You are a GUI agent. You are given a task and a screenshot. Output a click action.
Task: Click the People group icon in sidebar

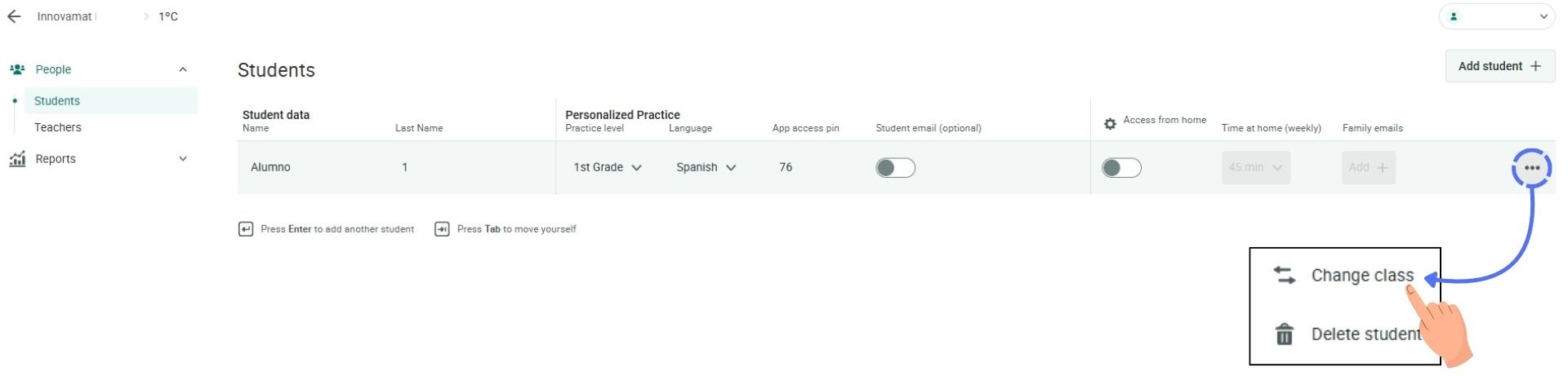pyautogui.click(x=17, y=69)
